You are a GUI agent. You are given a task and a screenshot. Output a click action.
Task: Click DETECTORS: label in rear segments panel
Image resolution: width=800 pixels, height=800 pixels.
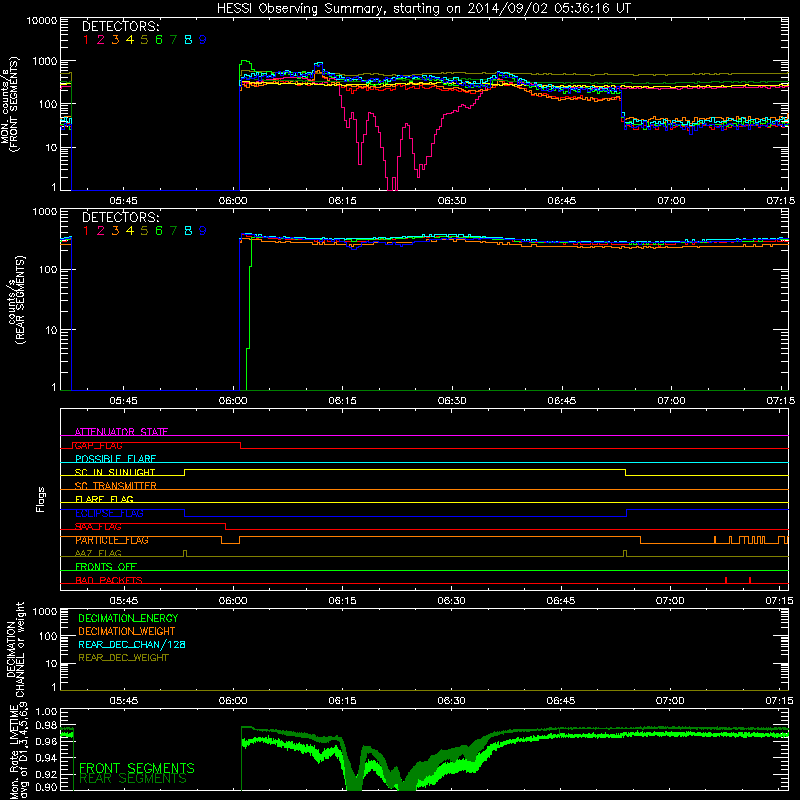121,217
